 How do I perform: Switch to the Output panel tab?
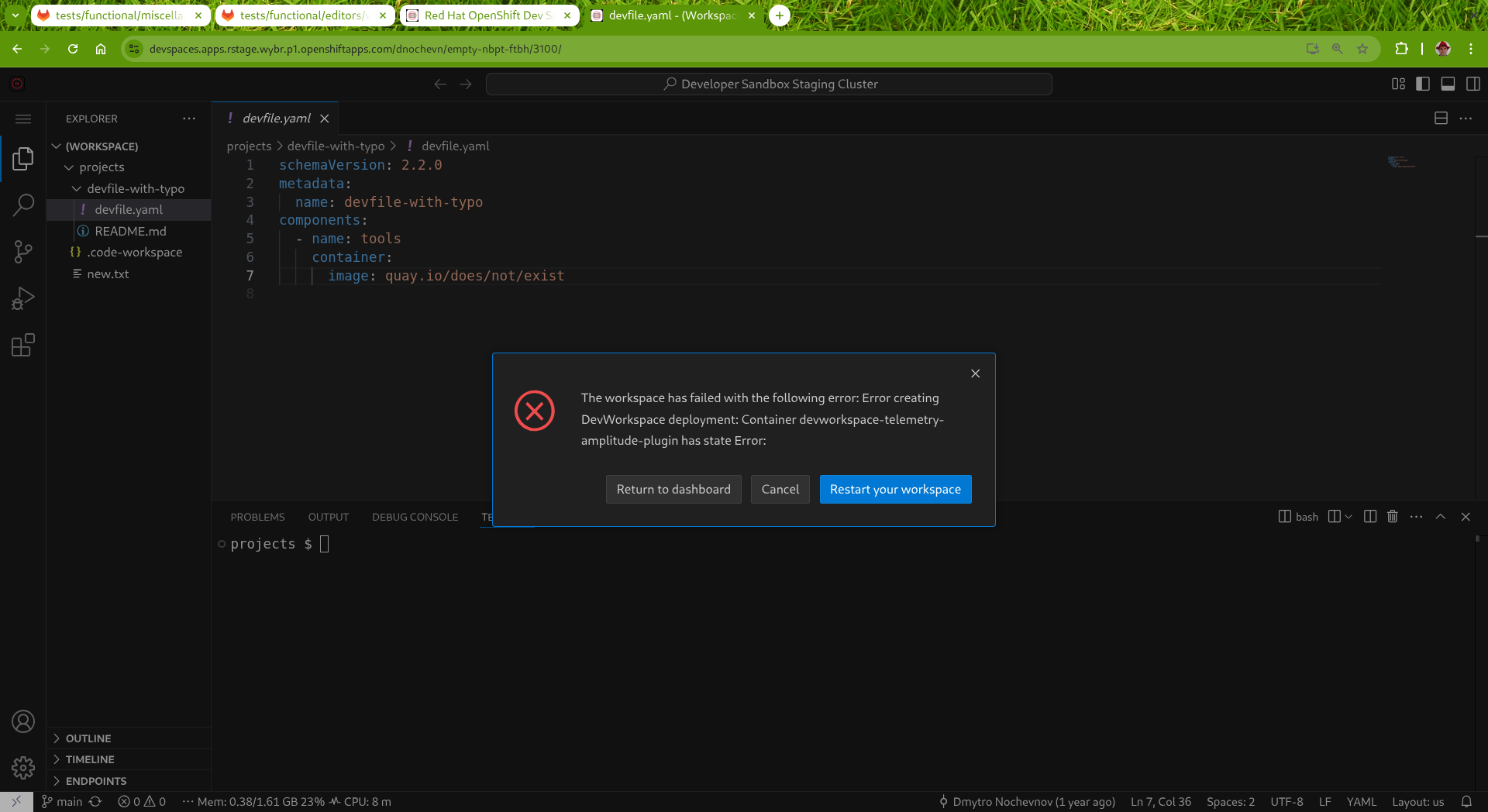pos(329,517)
